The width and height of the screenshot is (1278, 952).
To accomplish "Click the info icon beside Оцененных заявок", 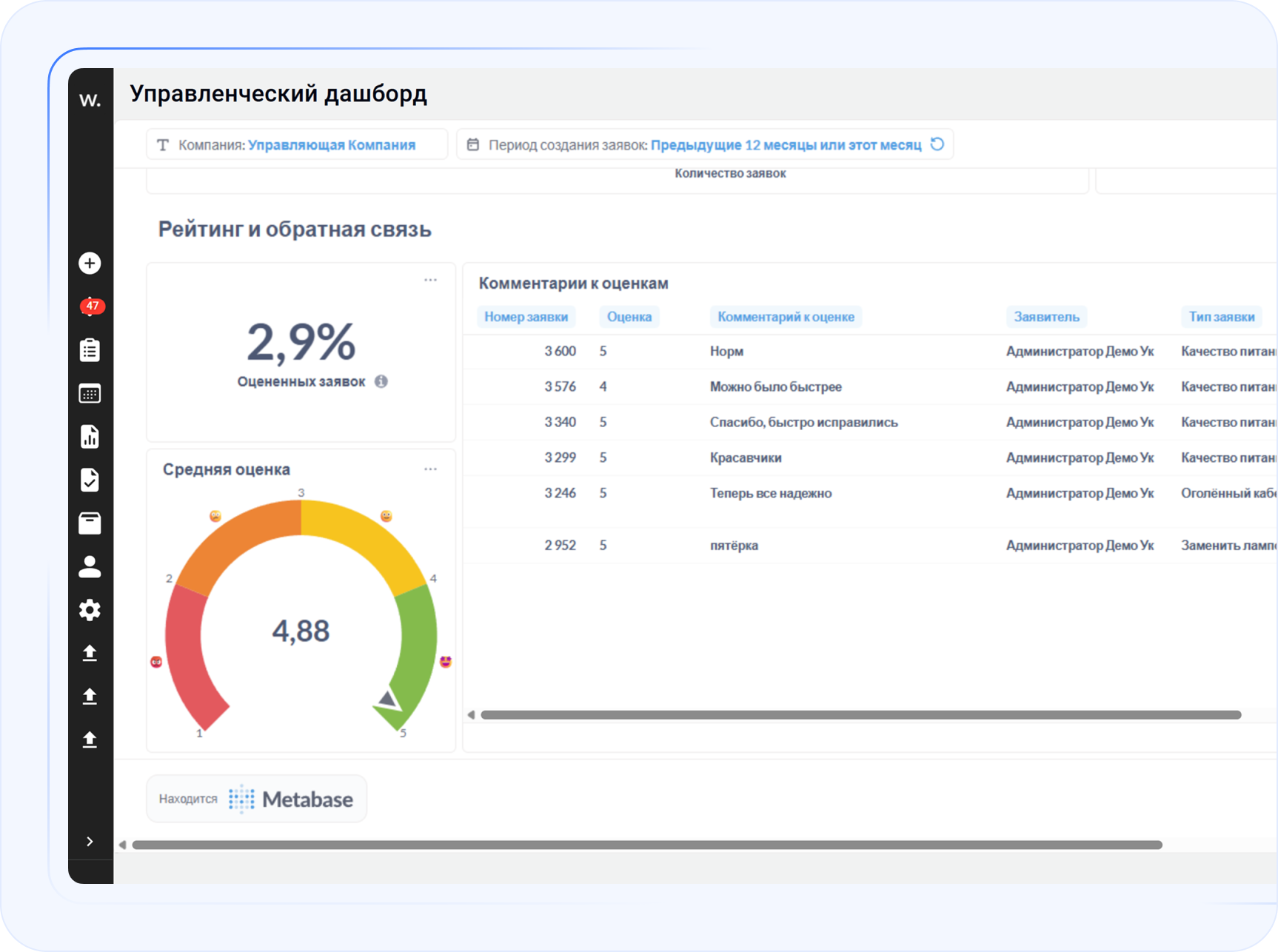I will pos(381,382).
